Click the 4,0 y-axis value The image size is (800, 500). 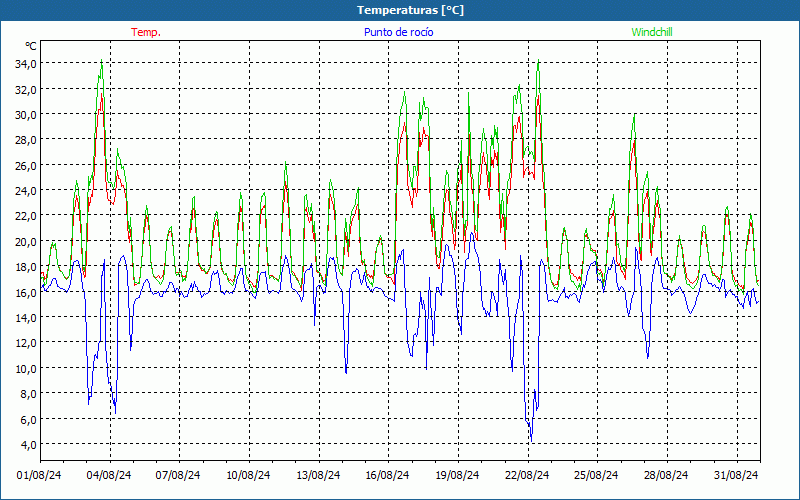tap(28, 444)
